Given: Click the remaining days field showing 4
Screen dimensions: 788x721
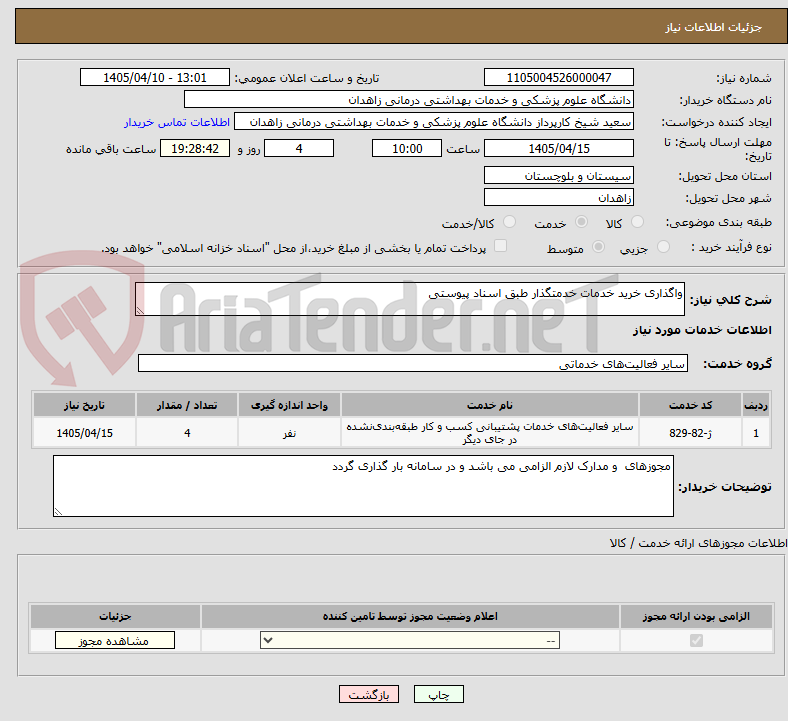Looking at the screenshot, I should click(x=299, y=148).
